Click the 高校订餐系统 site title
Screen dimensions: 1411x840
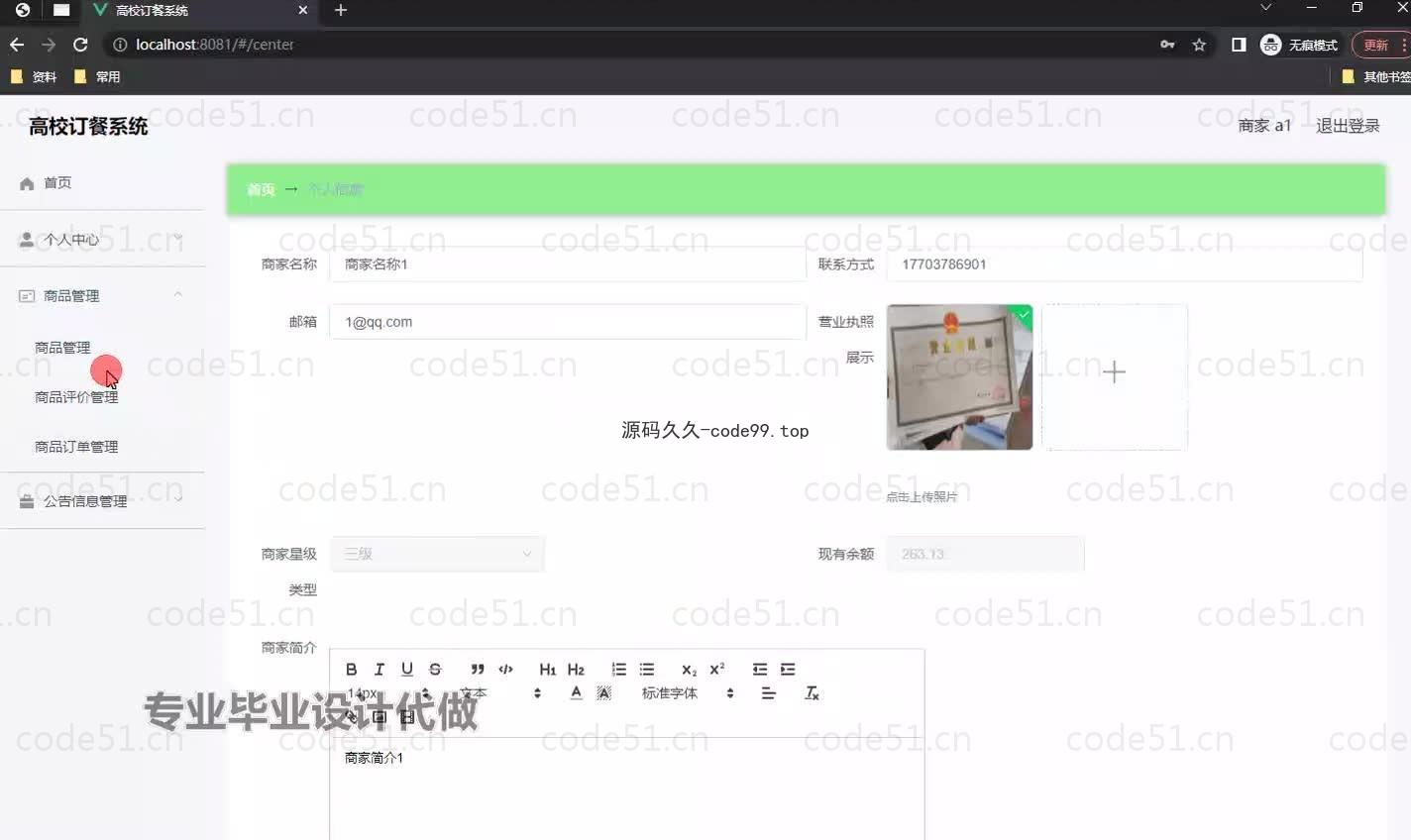coord(88,126)
